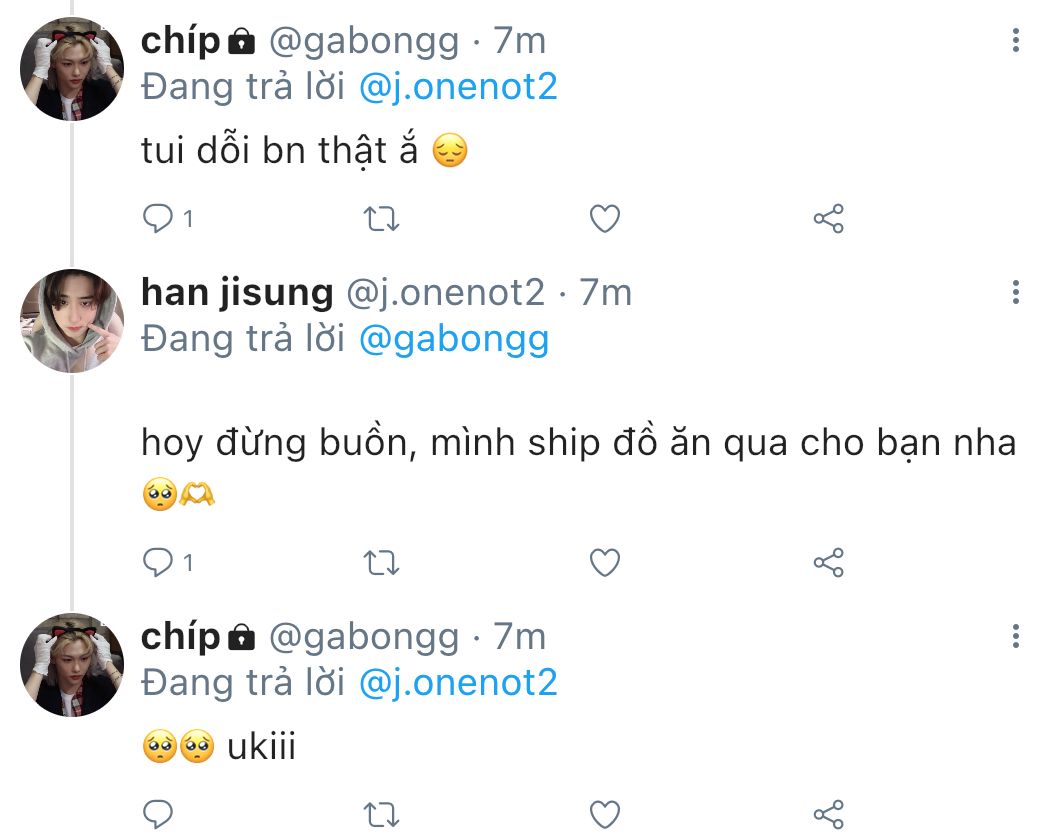The width and height of the screenshot is (1053, 839).
Task: Open @gabongg mention in han jisung's reply
Action: point(454,339)
